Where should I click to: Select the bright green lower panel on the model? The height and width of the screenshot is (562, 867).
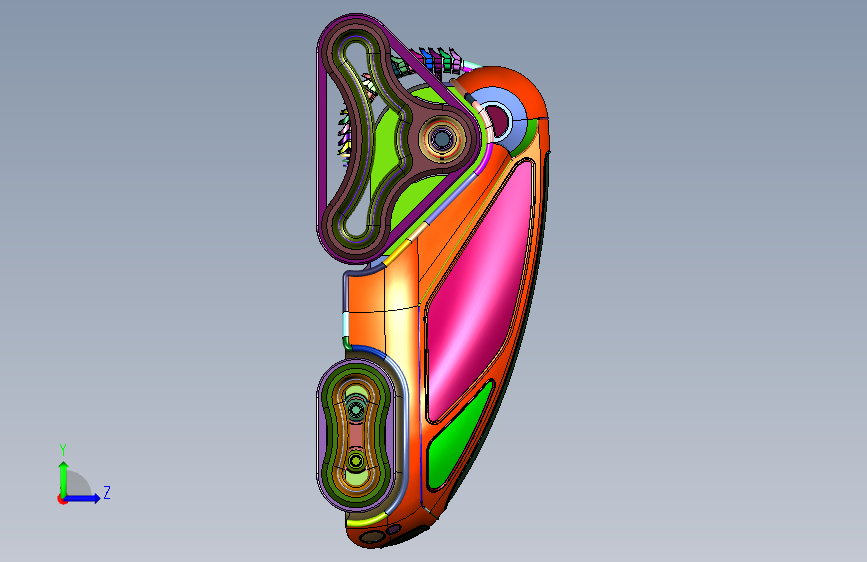[460, 435]
